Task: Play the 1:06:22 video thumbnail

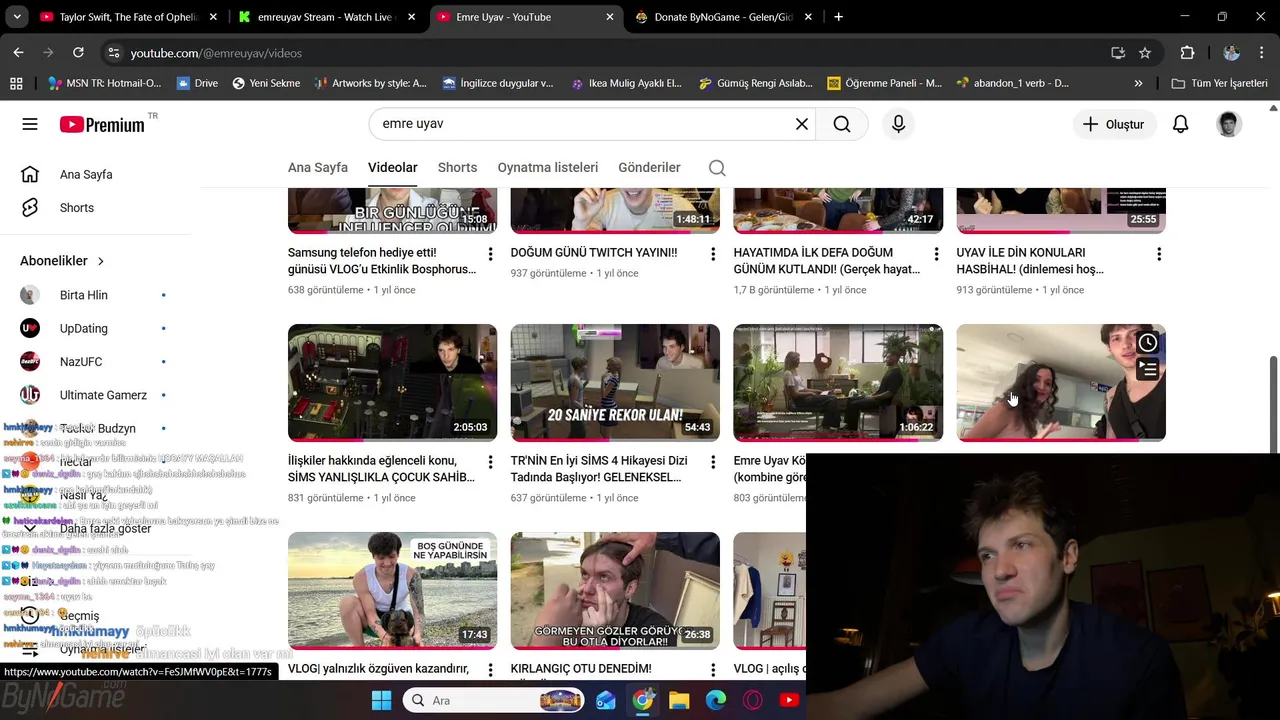Action: tap(838, 382)
